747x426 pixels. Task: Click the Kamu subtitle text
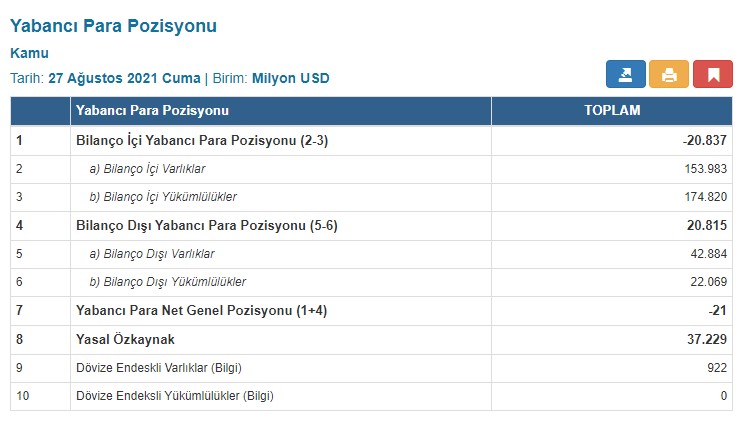point(29,53)
